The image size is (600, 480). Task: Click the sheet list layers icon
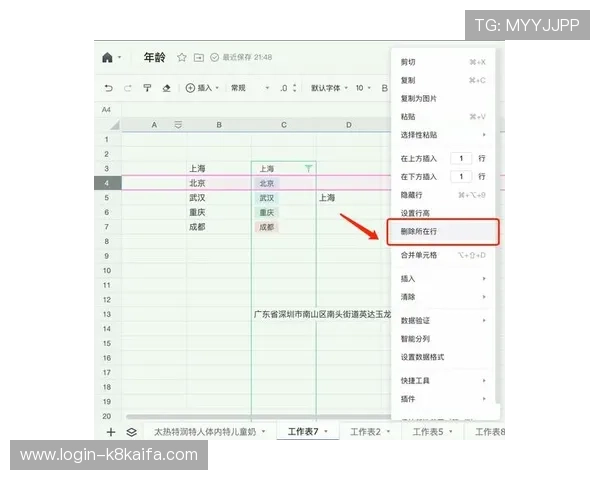[x=132, y=432]
